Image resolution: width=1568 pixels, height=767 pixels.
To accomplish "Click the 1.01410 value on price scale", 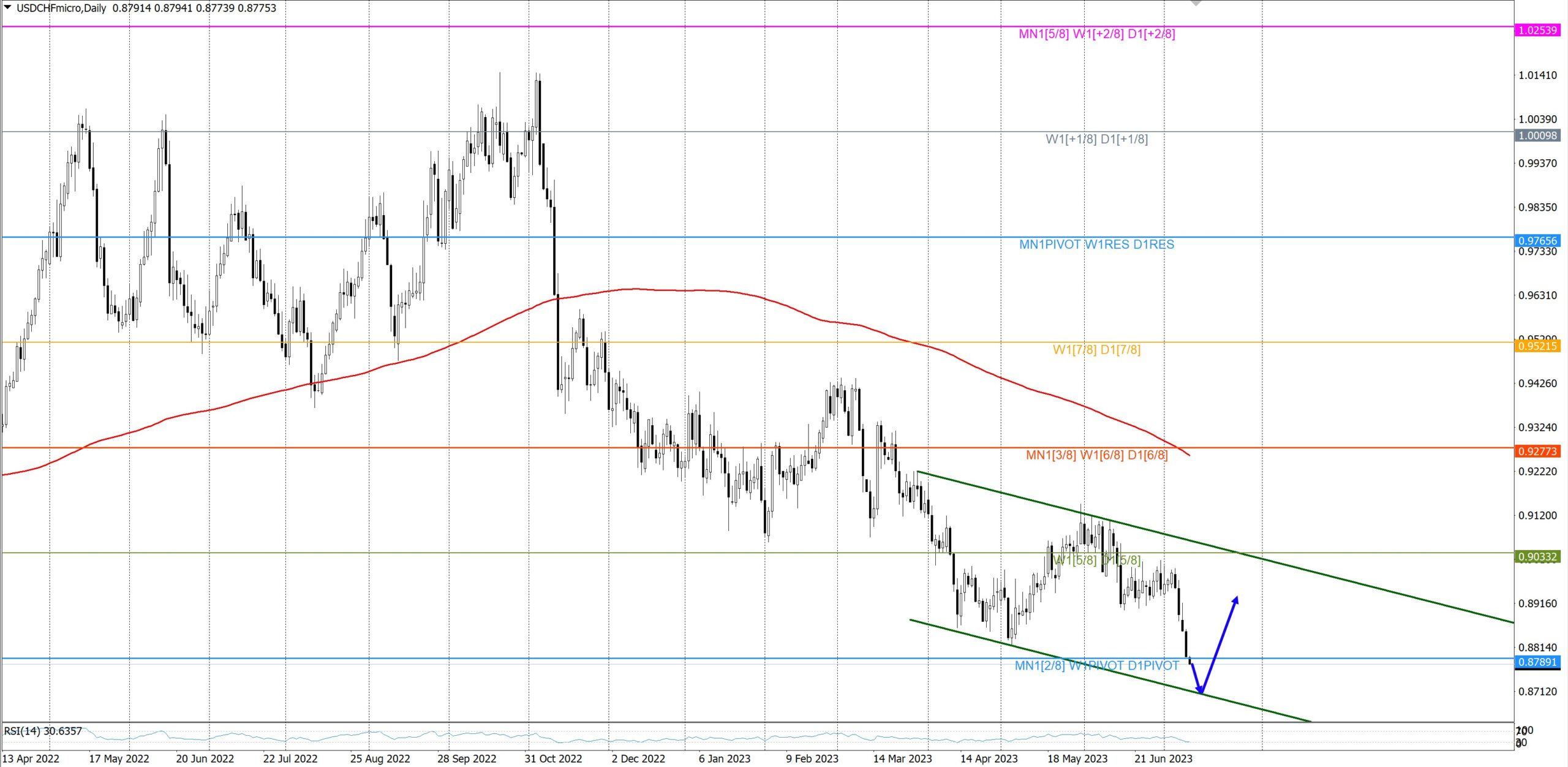I will point(1537,75).
